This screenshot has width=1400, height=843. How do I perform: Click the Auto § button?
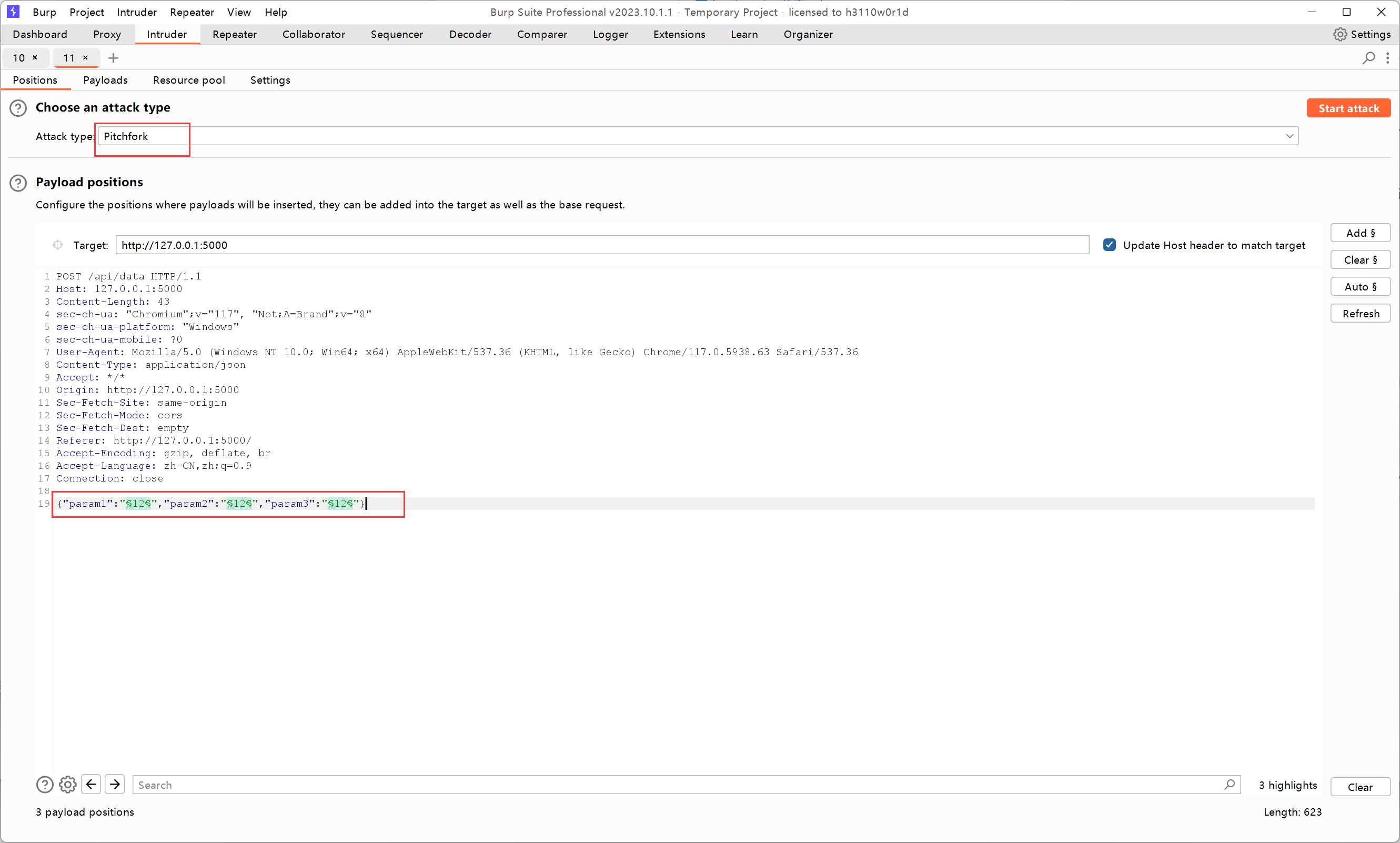[1360, 287]
